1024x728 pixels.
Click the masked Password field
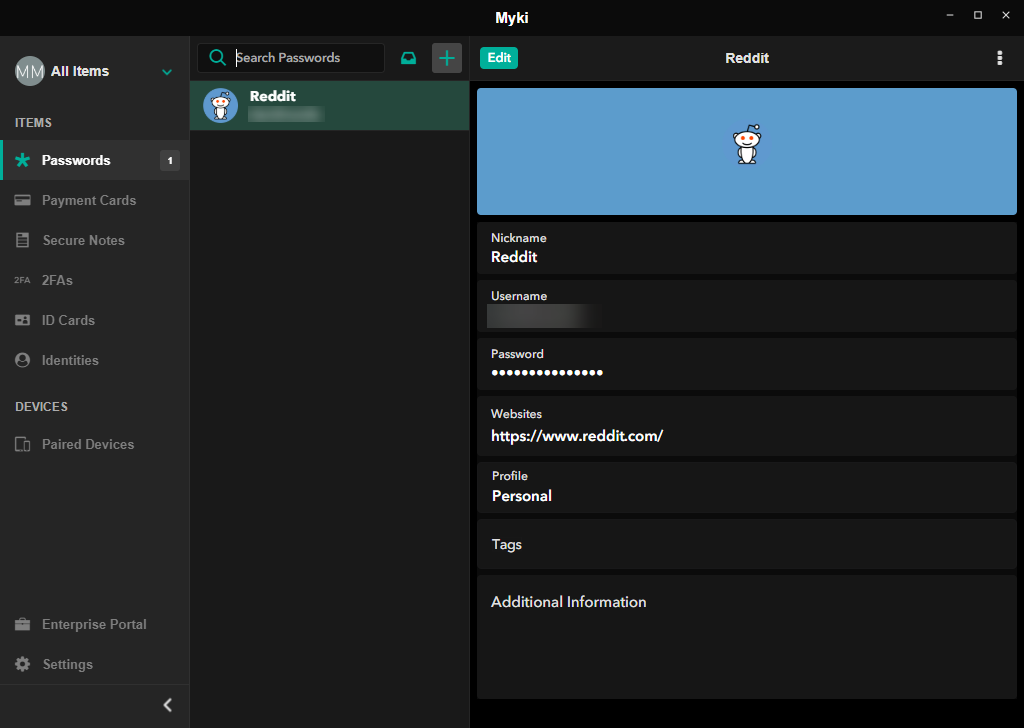coord(746,364)
